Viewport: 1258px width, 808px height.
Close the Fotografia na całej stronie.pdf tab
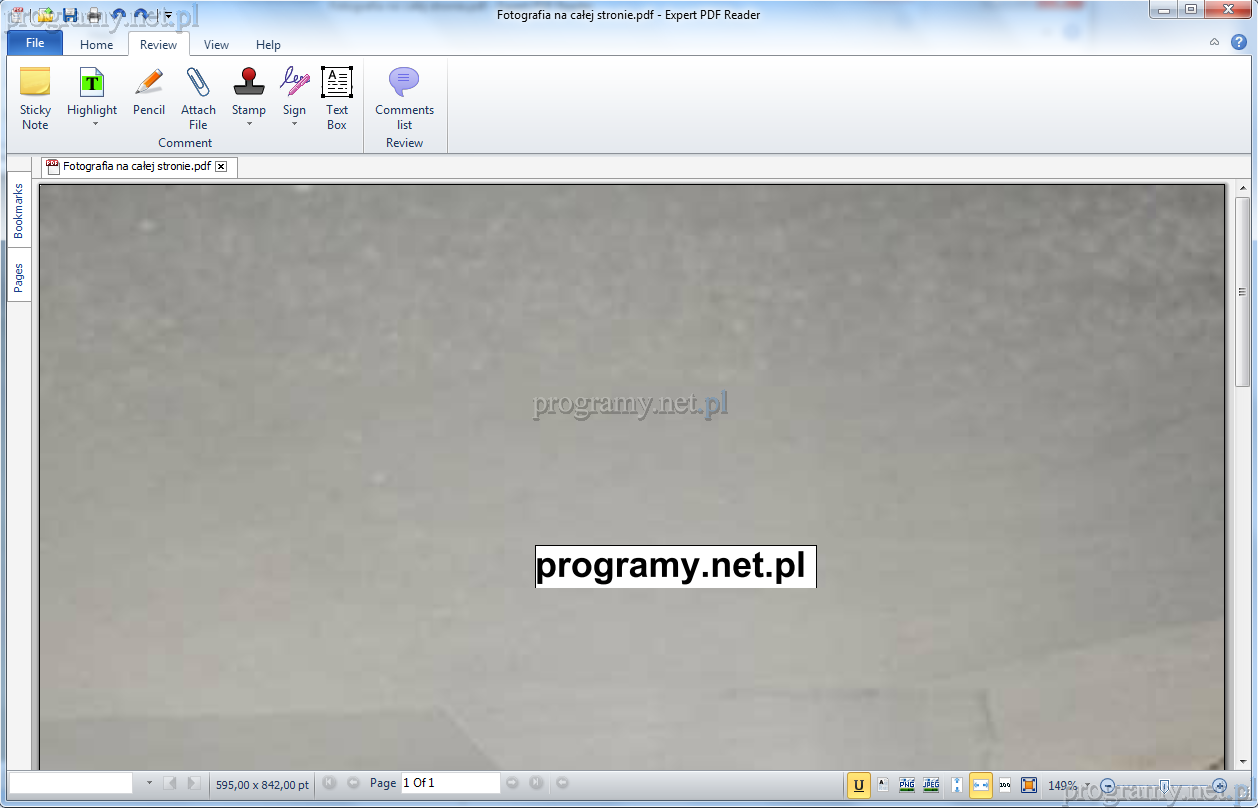(x=221, y=167)
